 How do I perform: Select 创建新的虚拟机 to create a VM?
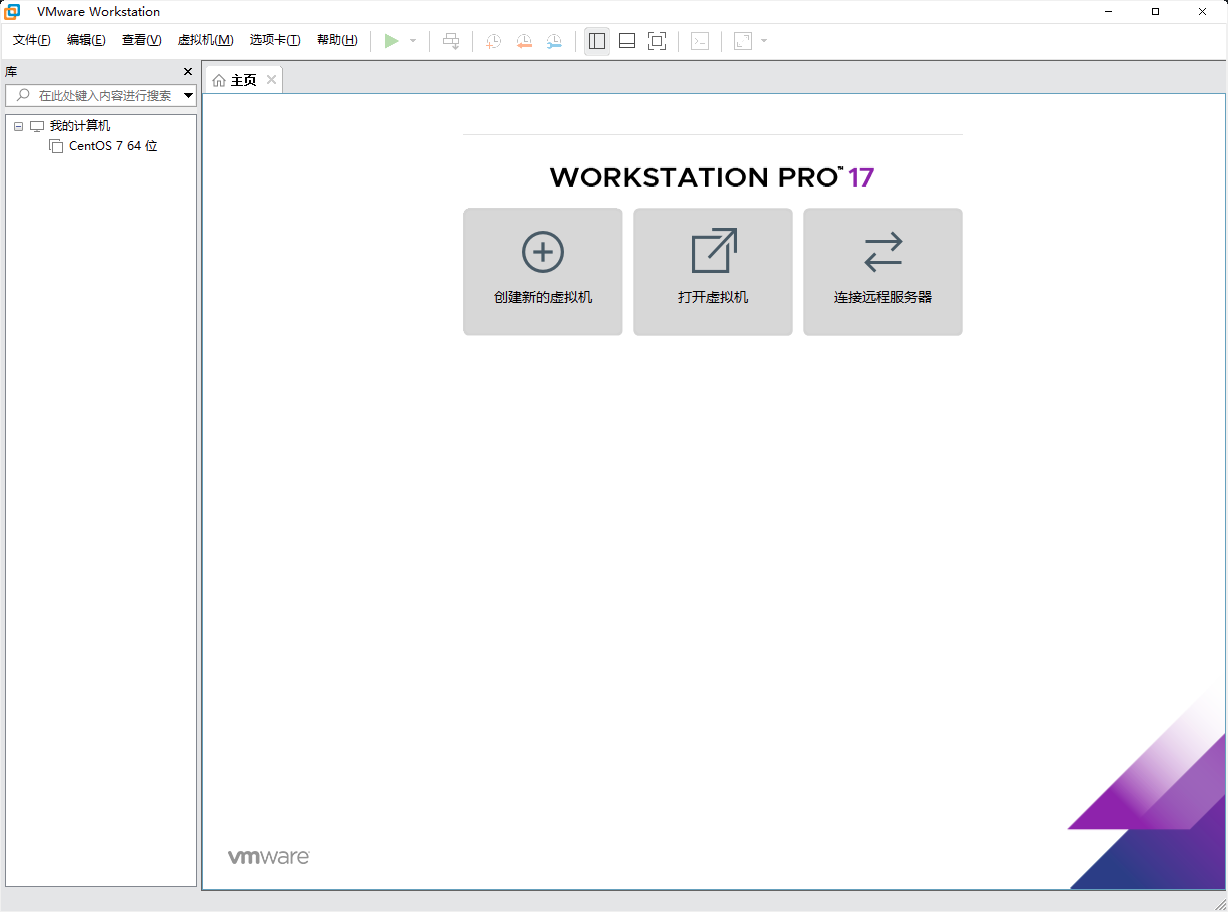[x=542, y=271]
